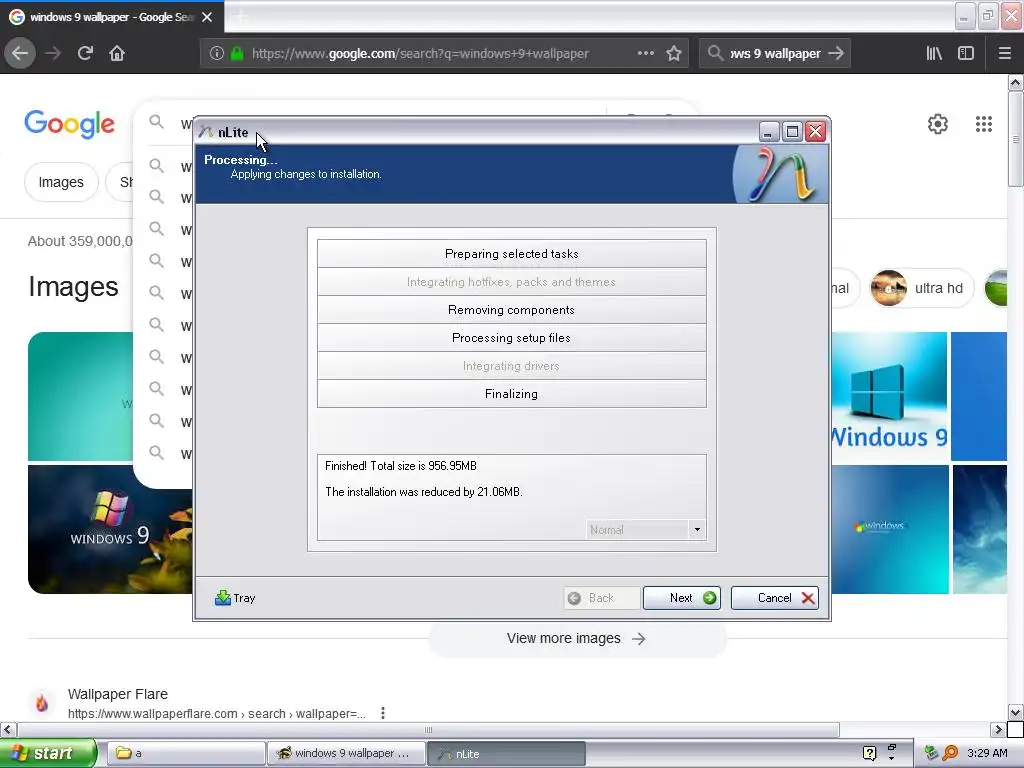Image resolution: width=1024 pixels, height=768 pixels.
Task: Click Finalizing progress row
Action: pyautogui.click(x=511, y=394)
